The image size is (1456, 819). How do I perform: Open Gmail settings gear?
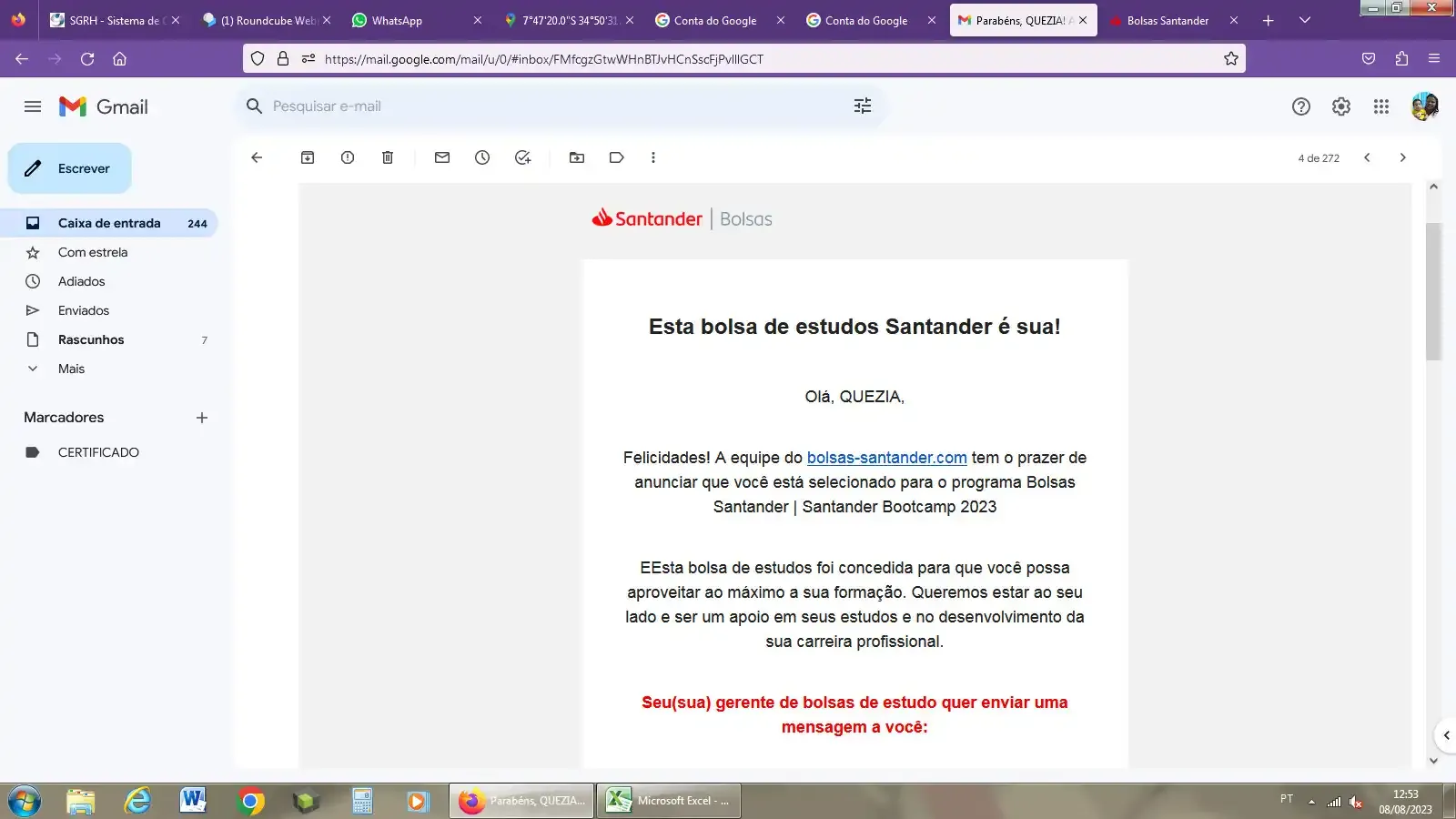click(x=1341, y=106)
